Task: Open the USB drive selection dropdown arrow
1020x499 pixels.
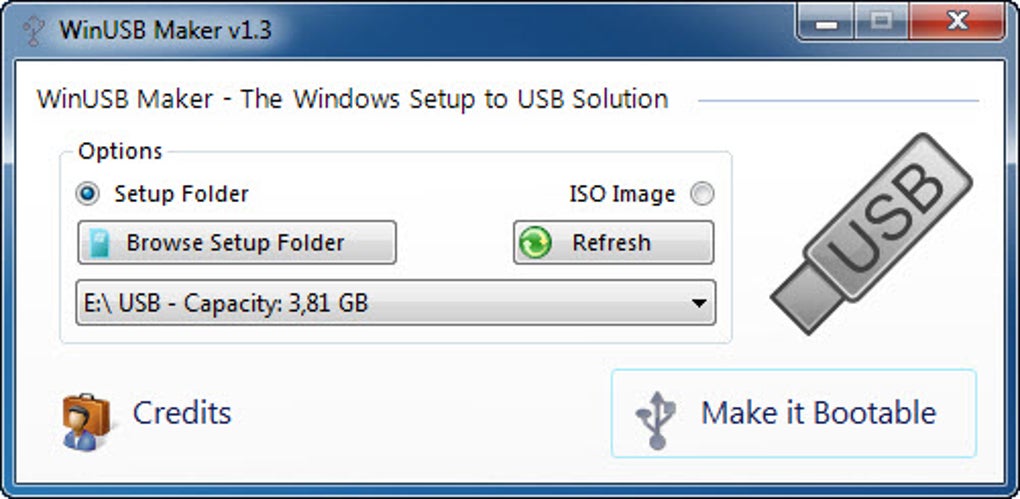Action: (x=699, y=303)
